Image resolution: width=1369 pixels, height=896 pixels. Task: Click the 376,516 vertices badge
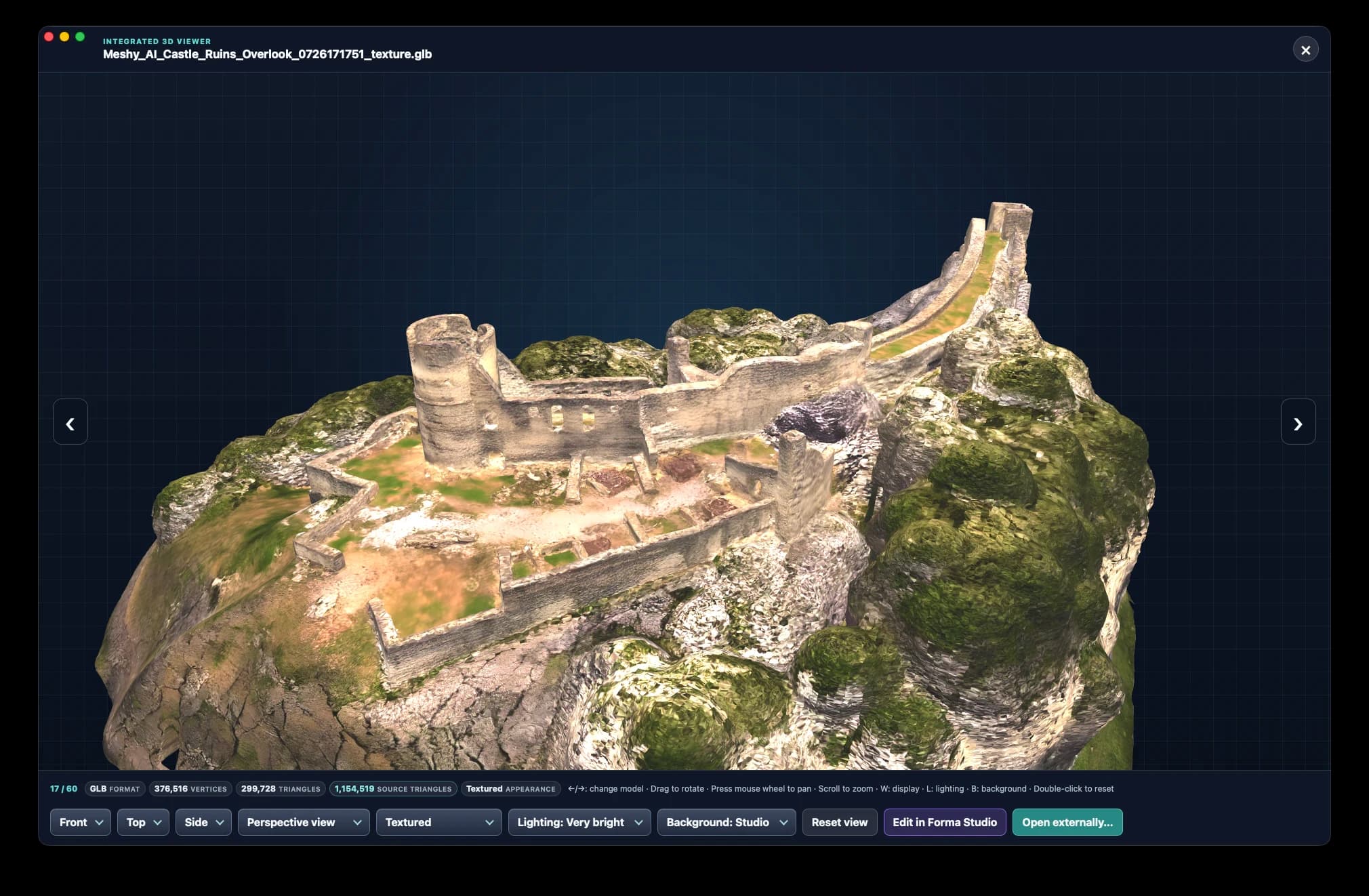[x=190, y=789]
